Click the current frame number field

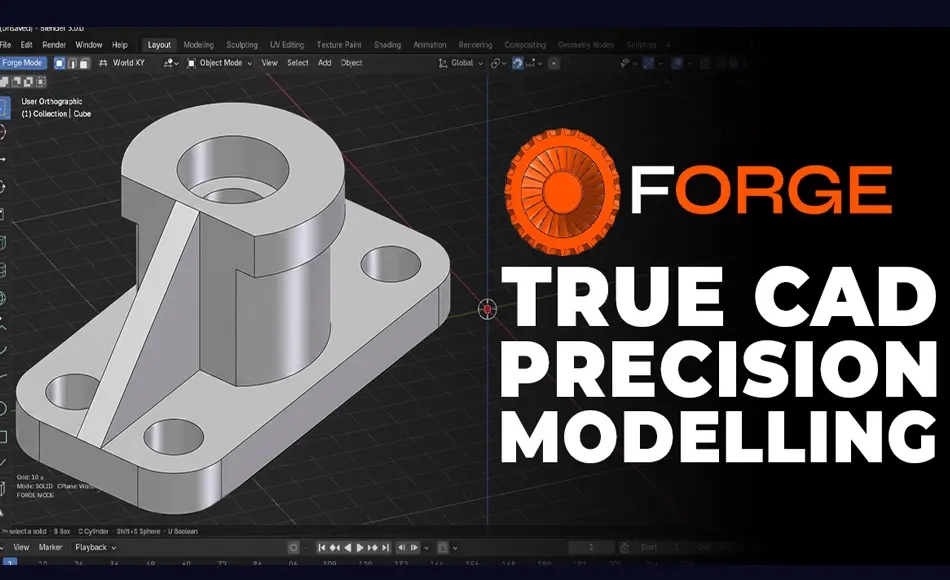point(592,548)
